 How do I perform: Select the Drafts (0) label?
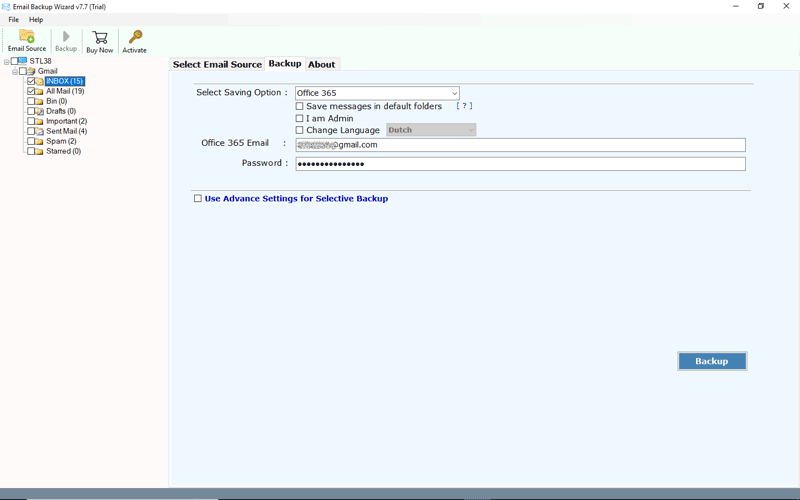(61, 111)
